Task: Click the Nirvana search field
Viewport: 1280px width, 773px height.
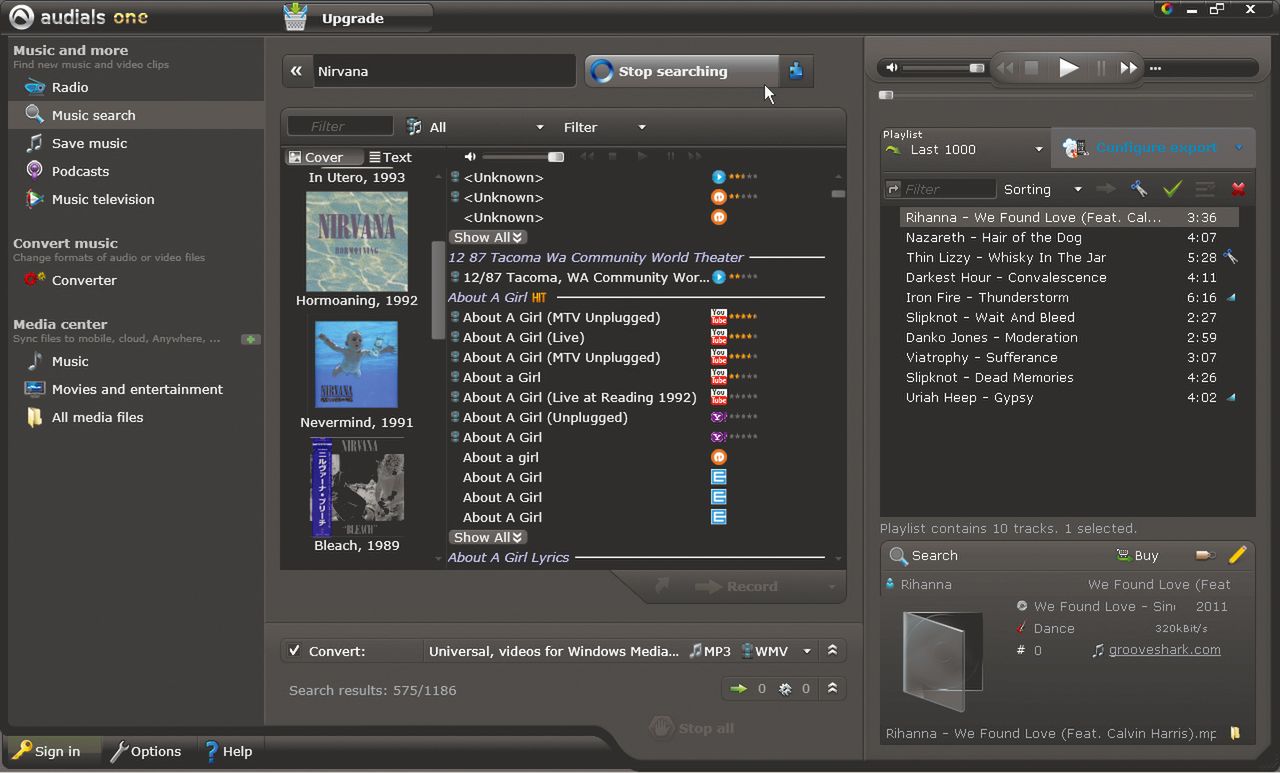Action: tap(444, 71)
